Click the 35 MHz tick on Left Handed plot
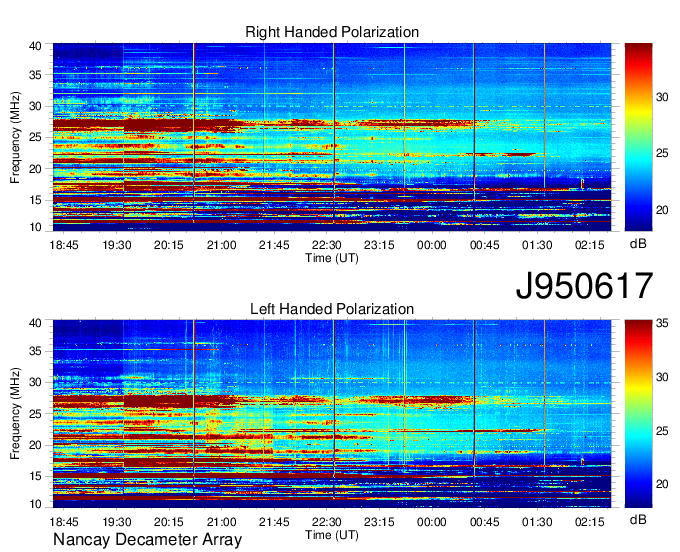 (35, 351)
